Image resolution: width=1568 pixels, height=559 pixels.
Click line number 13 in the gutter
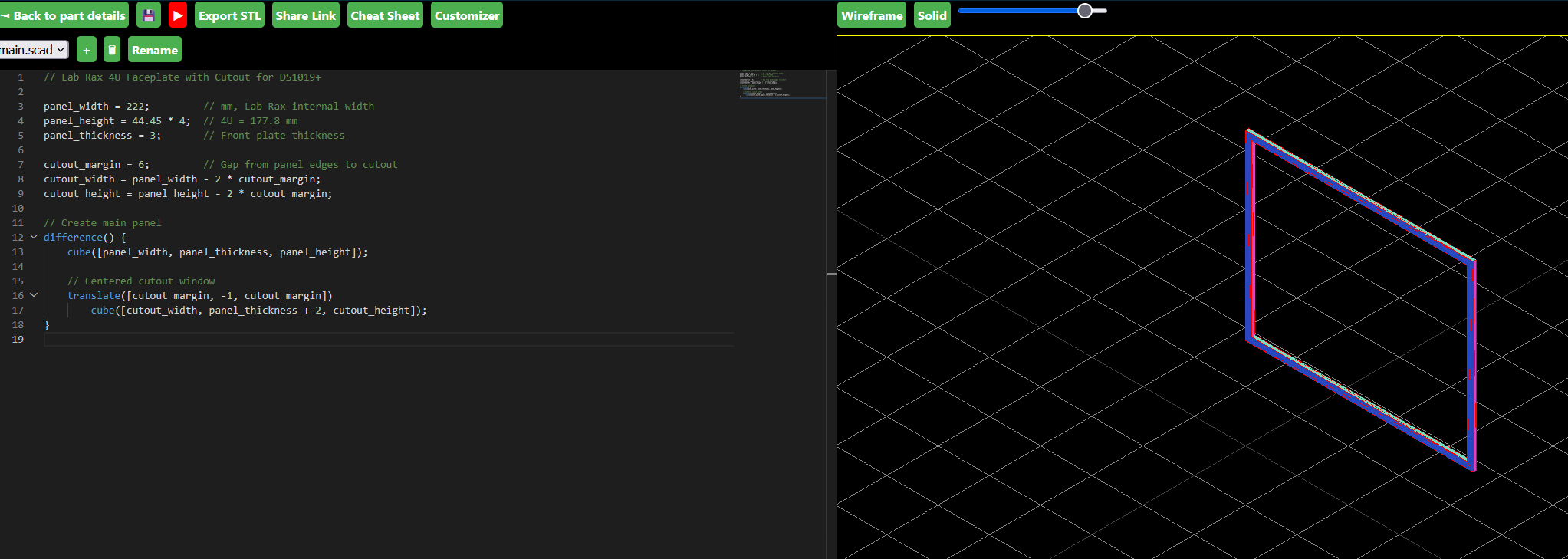tap(18, 252)
